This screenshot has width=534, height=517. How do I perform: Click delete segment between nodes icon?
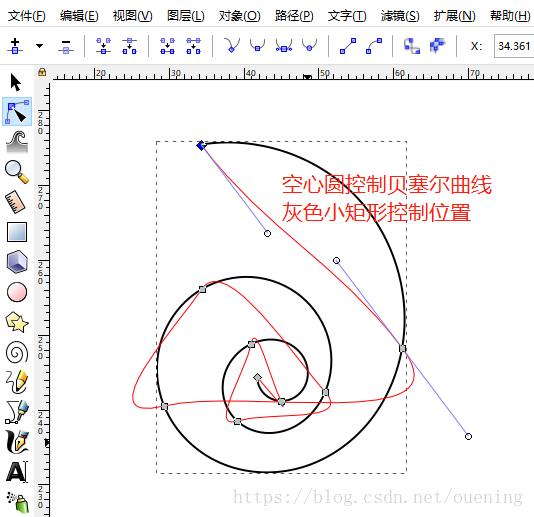tap(193, 46)
